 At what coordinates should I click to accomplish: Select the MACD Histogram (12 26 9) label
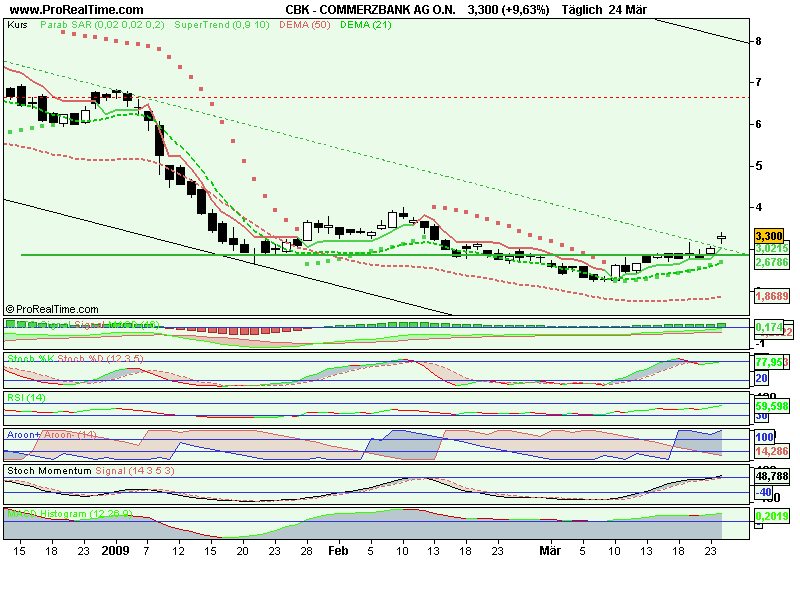(x=70, y=513)
